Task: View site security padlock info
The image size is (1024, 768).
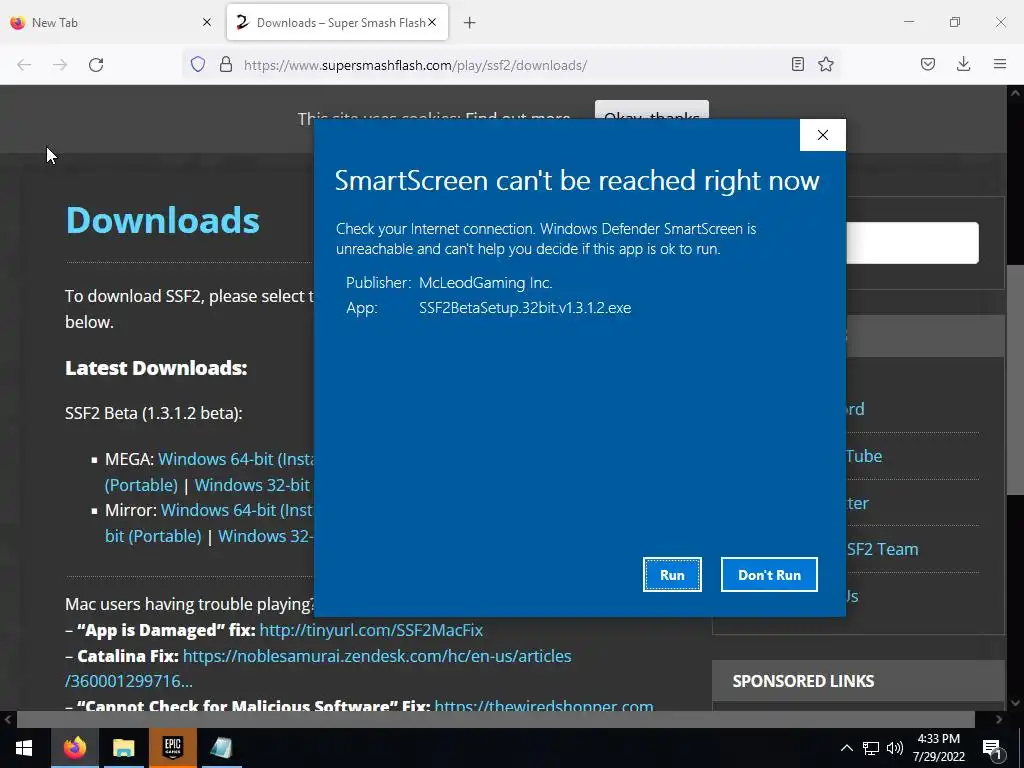Action: click(x=226, y=65)
